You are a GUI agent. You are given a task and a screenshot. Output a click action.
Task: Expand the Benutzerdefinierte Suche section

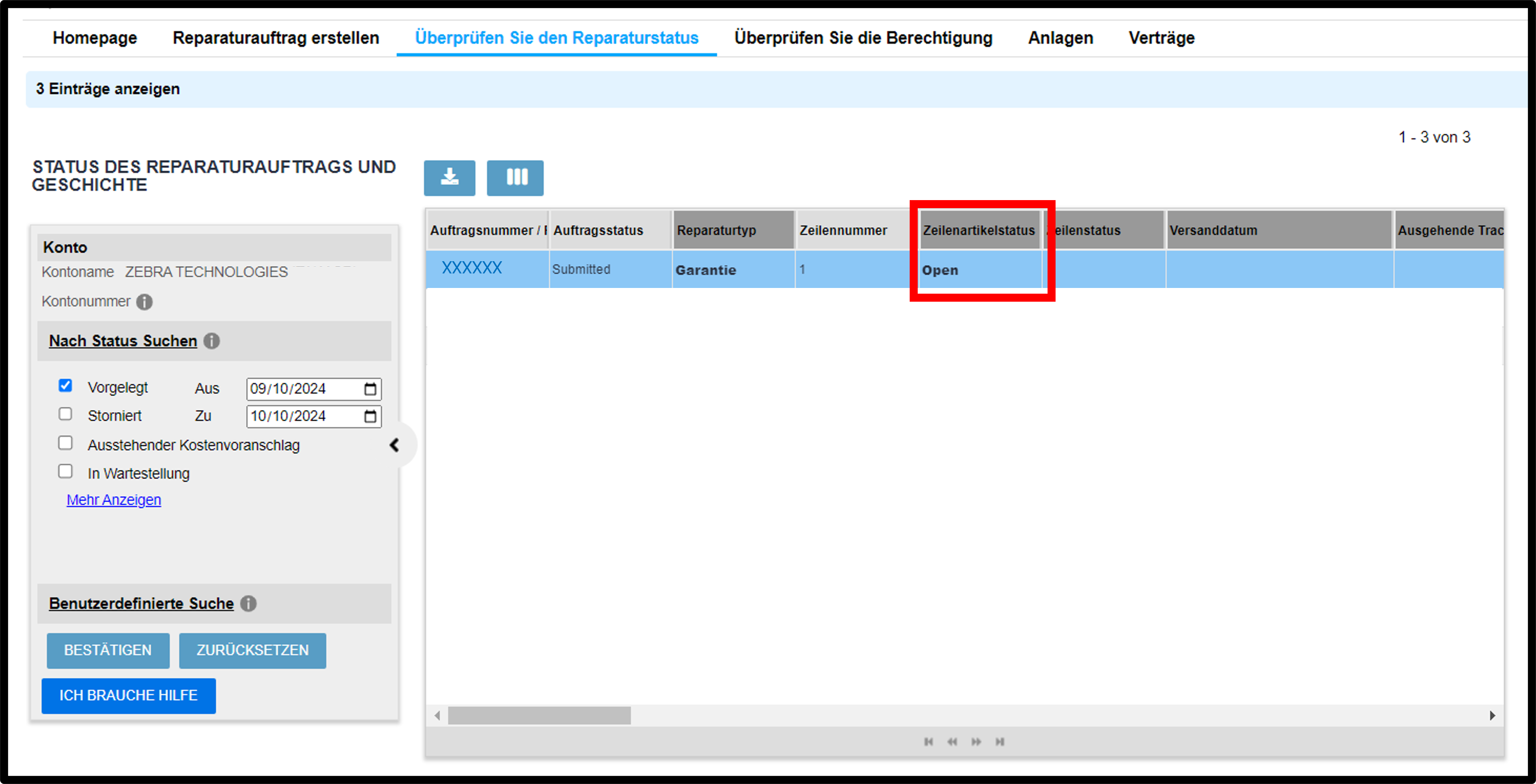(141, 603)
